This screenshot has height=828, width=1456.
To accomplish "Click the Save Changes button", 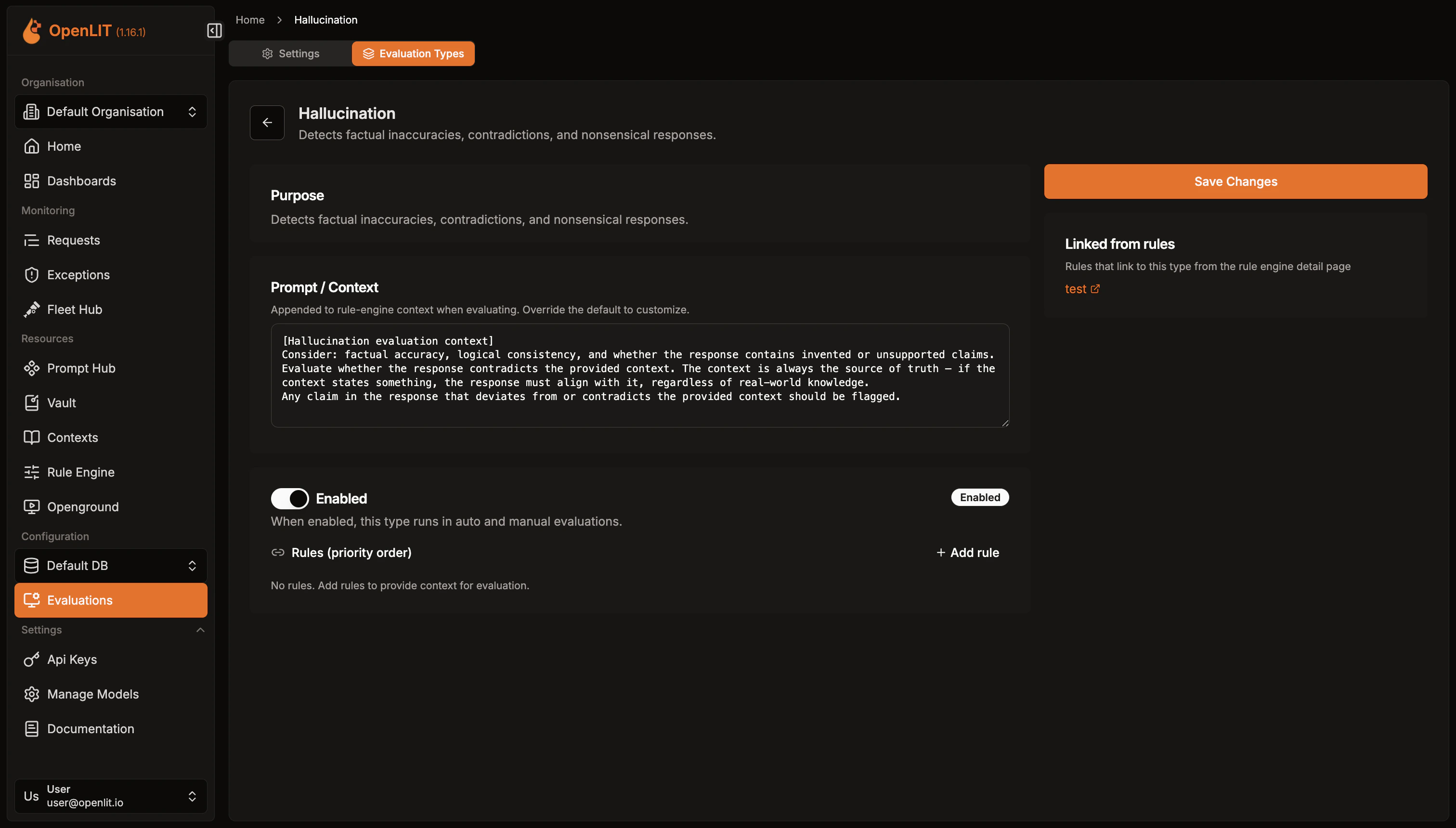I will (1235, 181).
